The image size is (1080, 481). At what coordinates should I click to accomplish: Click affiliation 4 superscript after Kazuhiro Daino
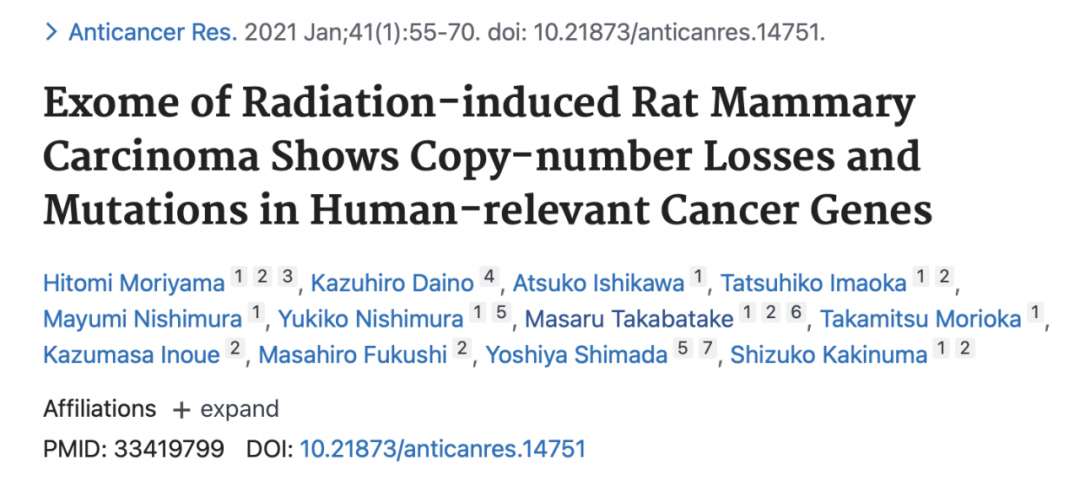click(488, 278)
